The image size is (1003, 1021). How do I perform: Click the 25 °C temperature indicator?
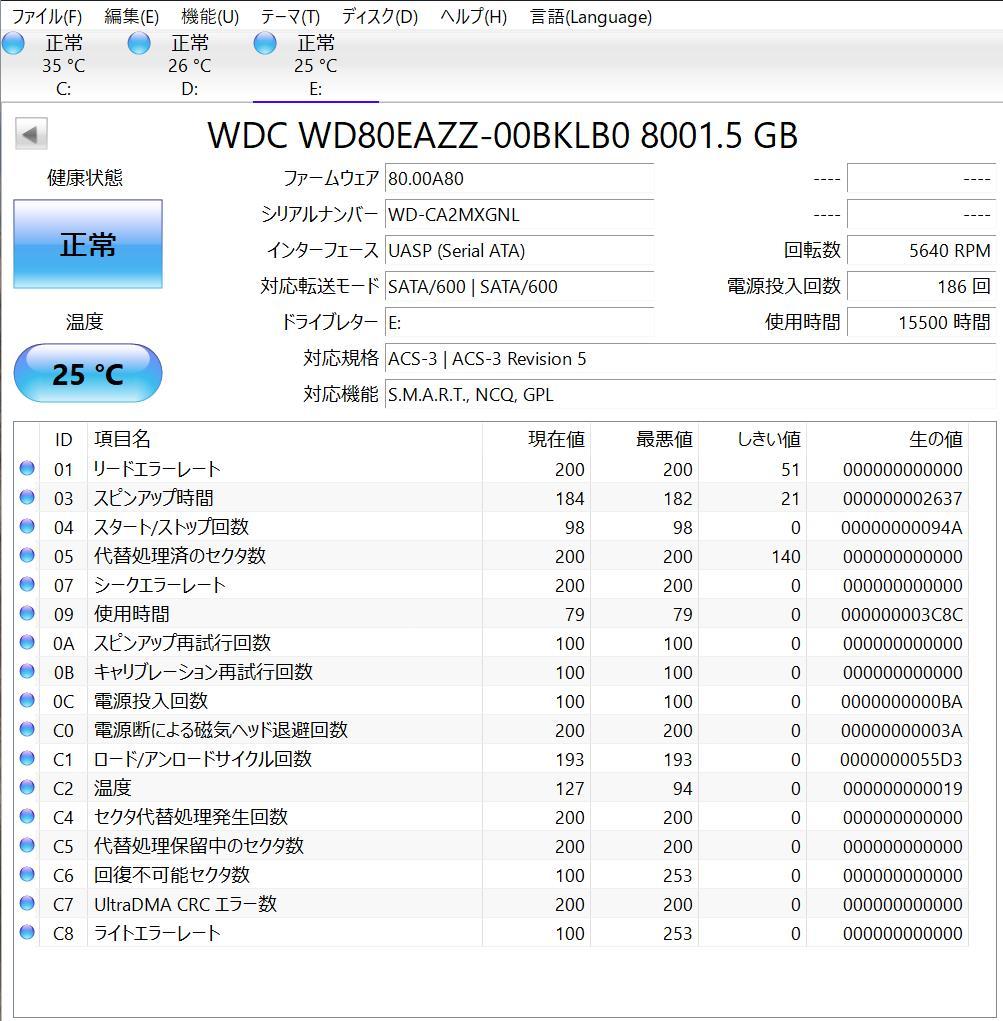coord(87,373)
